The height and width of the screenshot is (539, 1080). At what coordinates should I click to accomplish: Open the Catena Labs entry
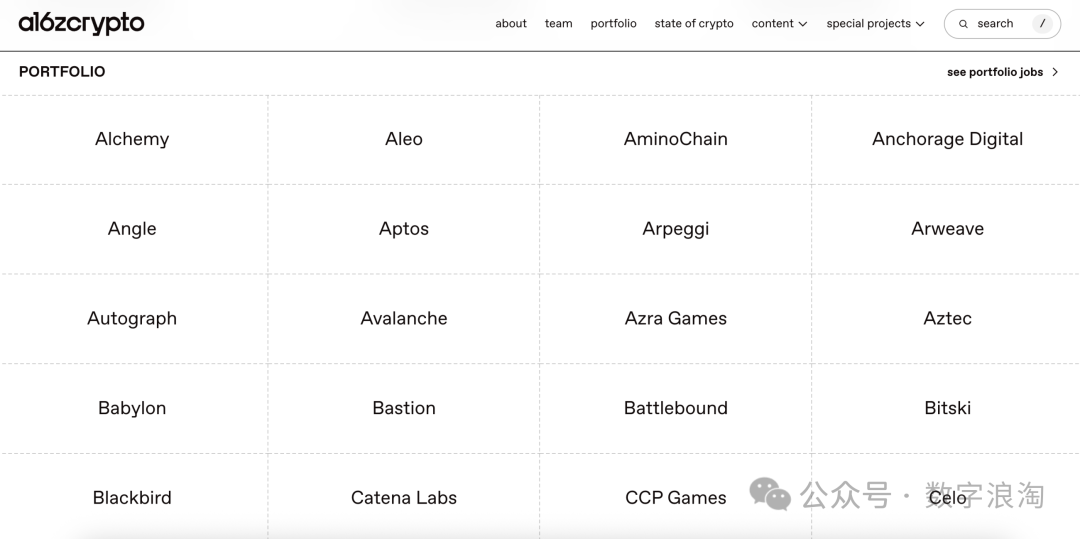tap(404, 498)
